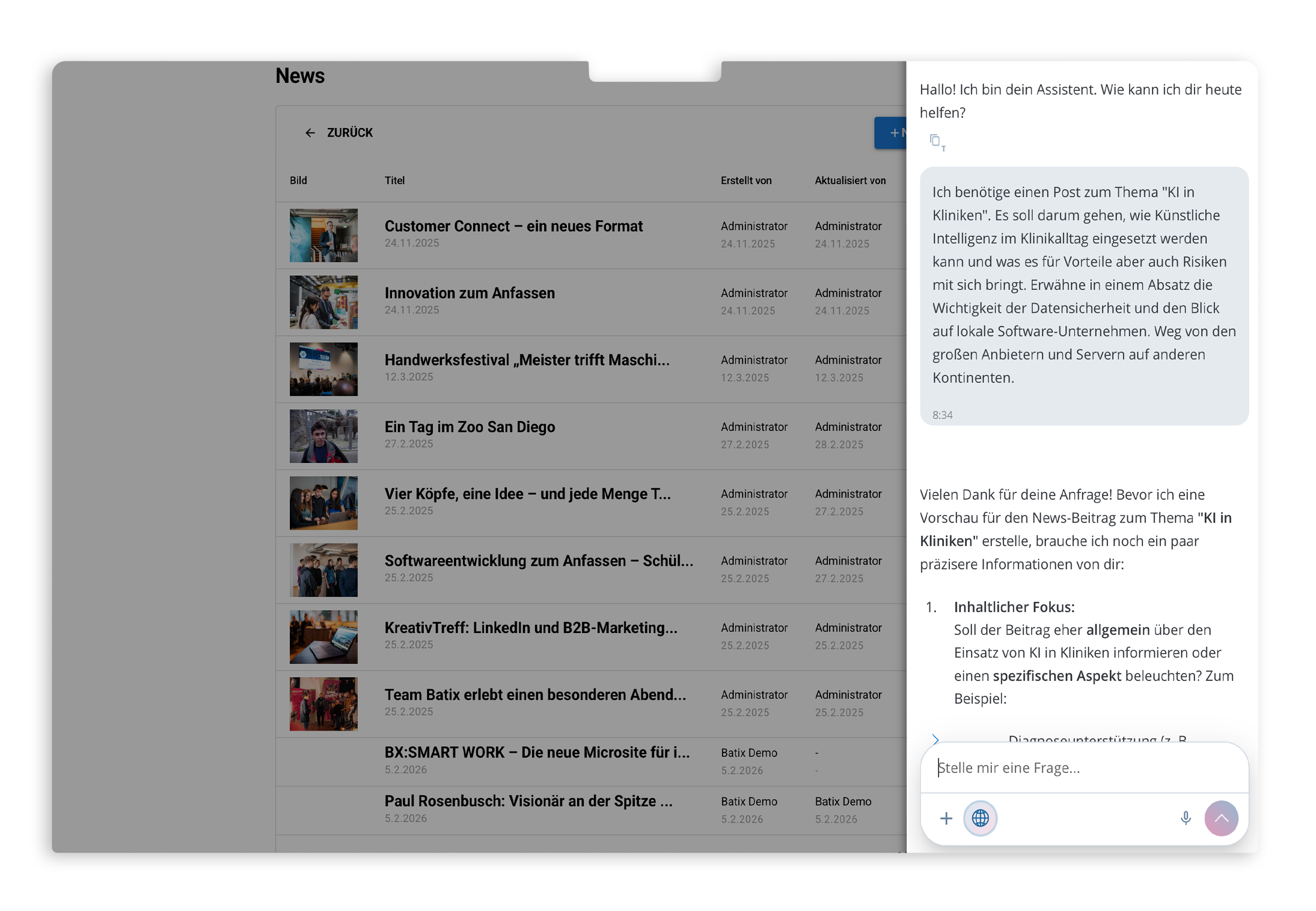Open the 'Innovation zum Anfassen' news entry

[x=469, y=293]
